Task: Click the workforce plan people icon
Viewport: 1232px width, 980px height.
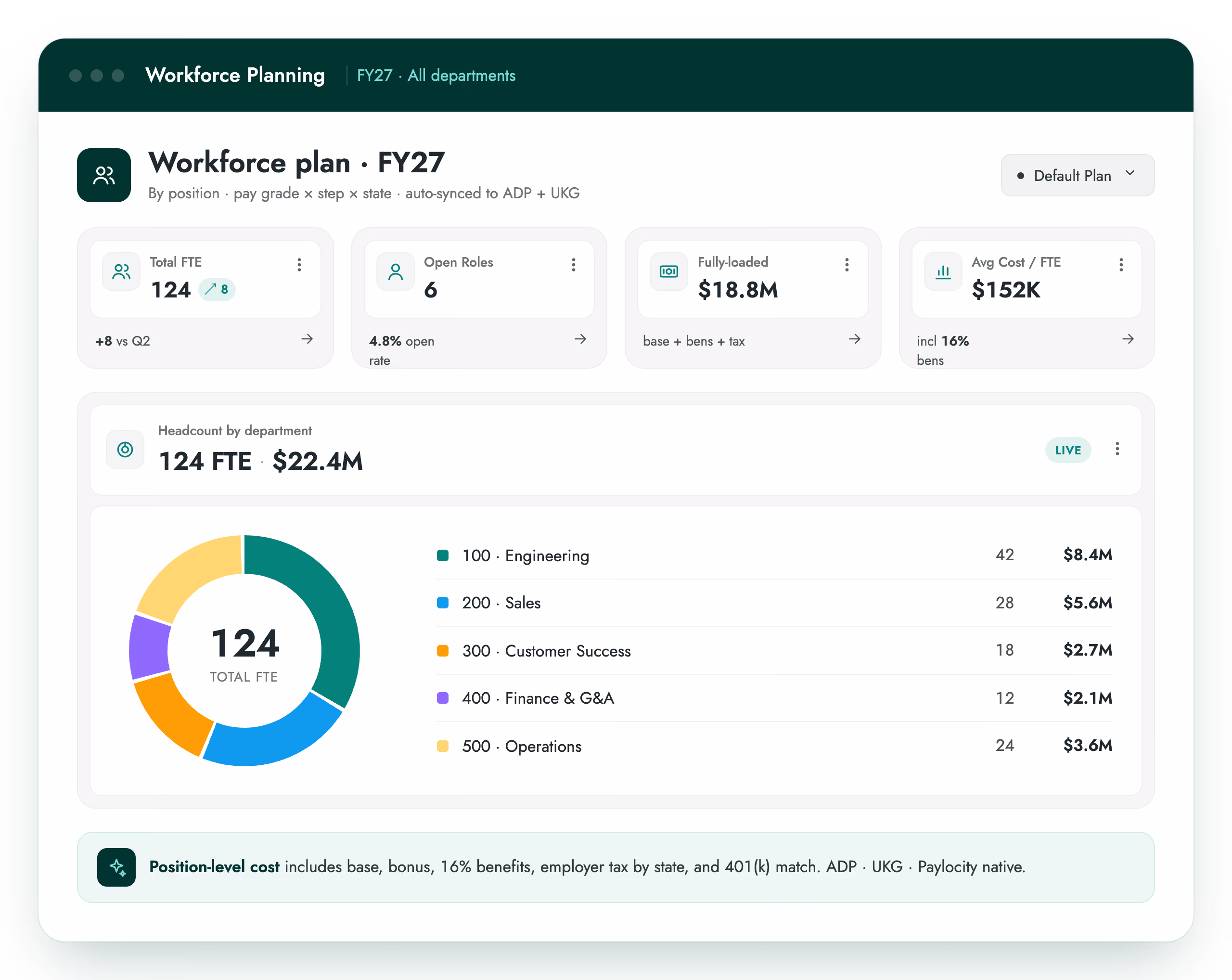Action: click(104, 175)
